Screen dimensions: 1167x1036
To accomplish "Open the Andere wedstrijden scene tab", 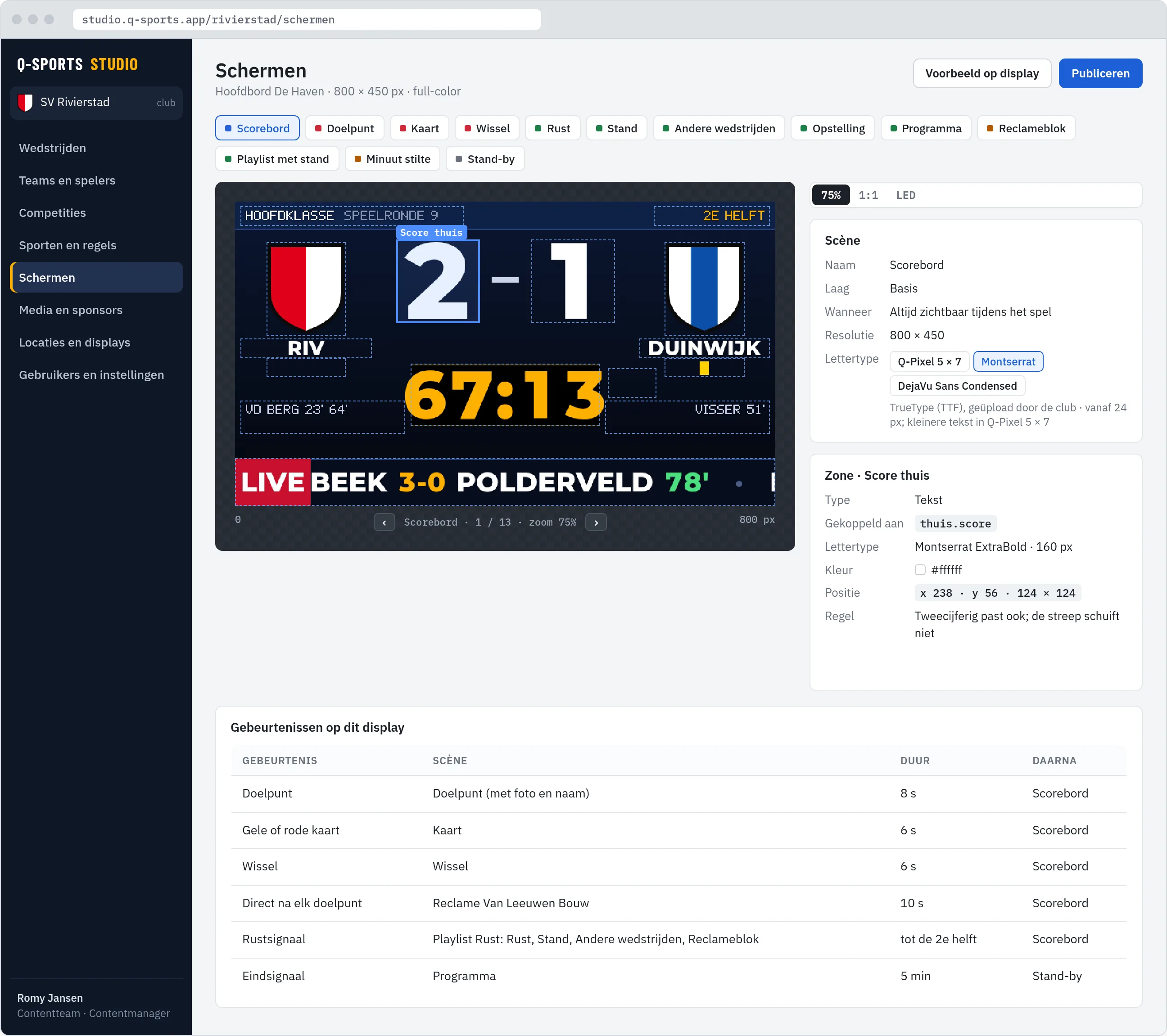I will 718,128.
